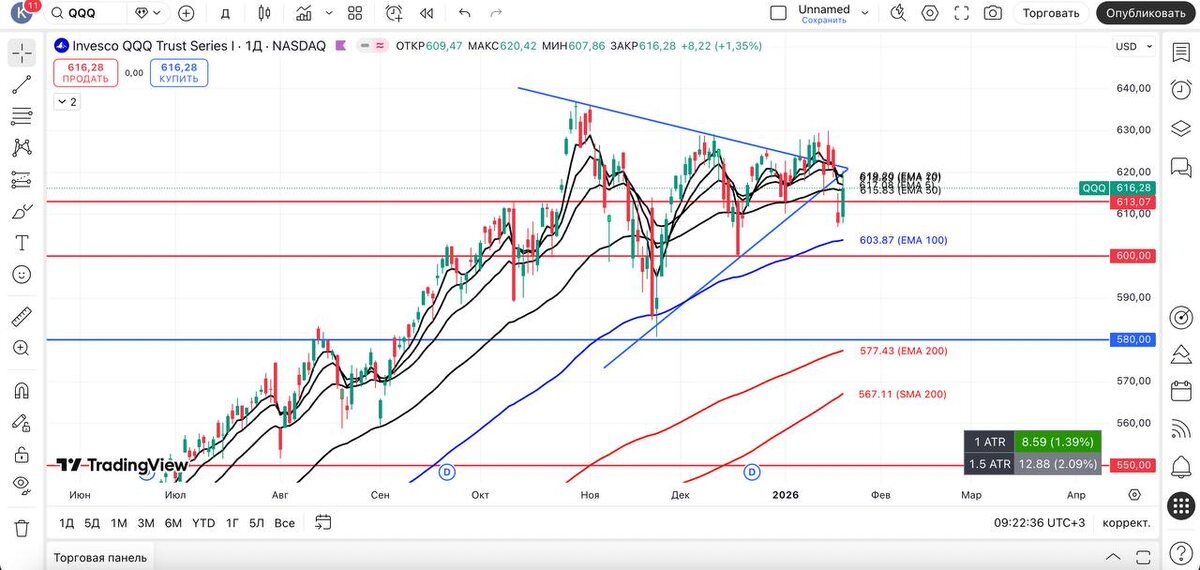The height and width of the screenshot is (570, 1200).
Task: Toggle the коррект. adjustment setting
Action: coord(1126,523)
